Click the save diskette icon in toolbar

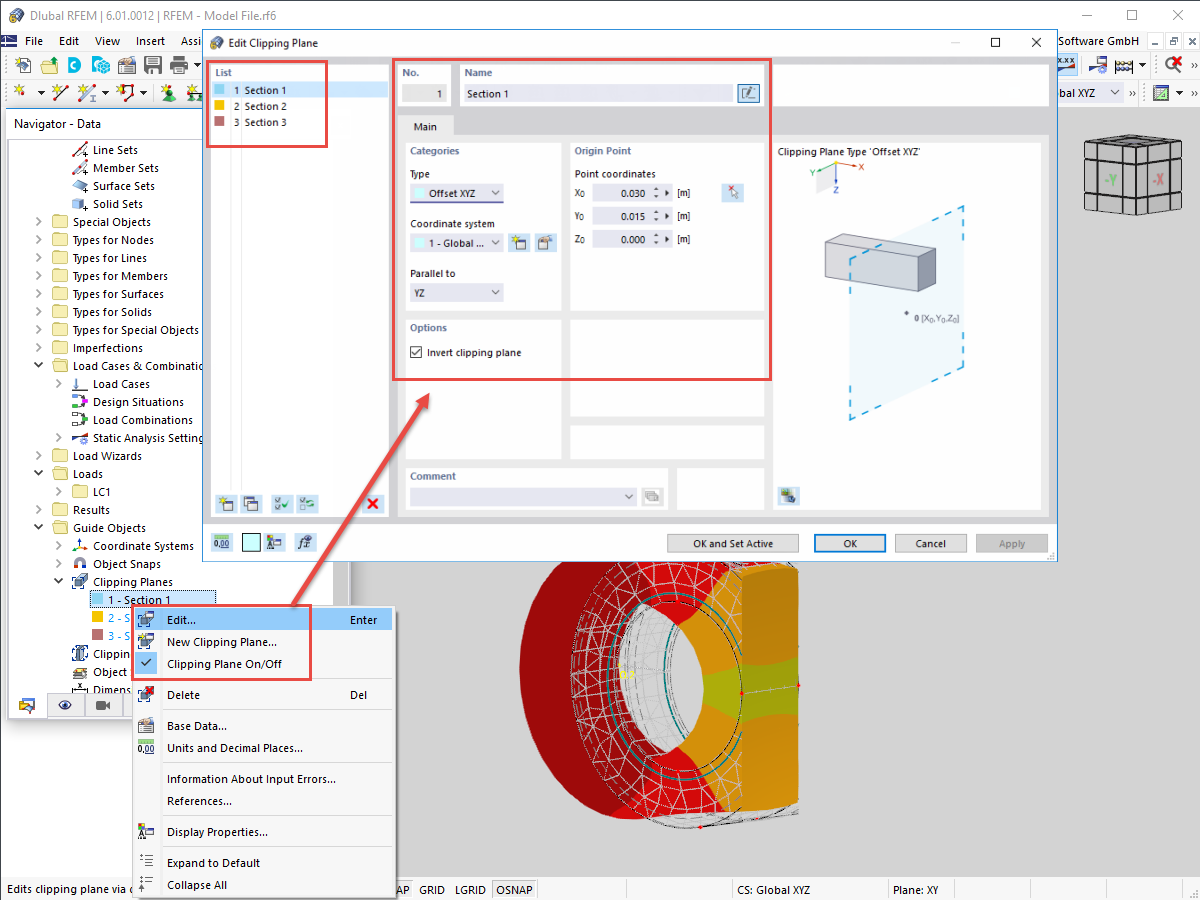point(153,65)
